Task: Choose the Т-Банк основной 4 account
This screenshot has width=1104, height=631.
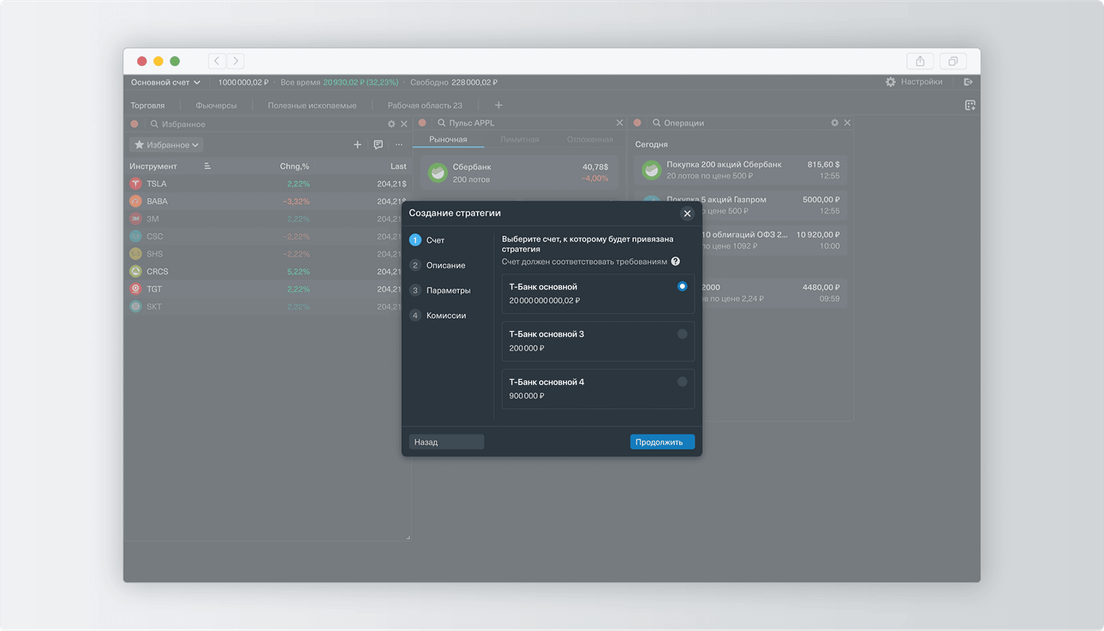Action: pos(597,389)
